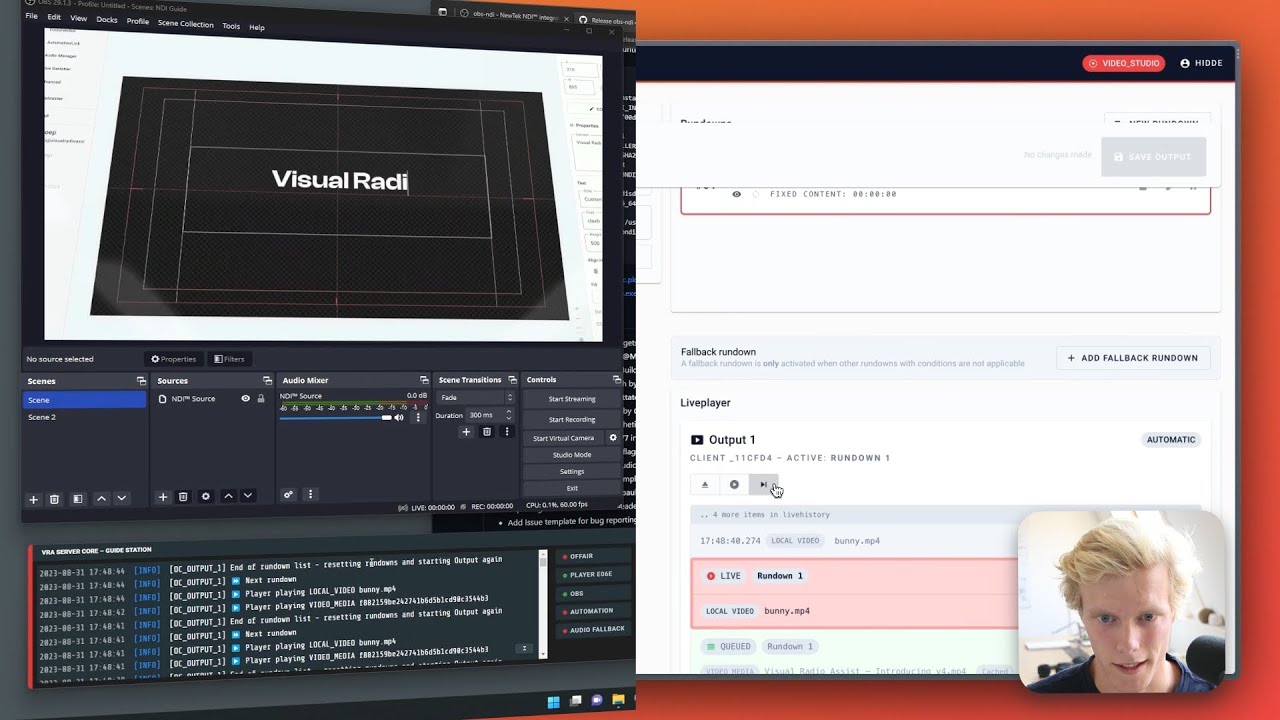Remove scene using Scenes trash icon
Image resolution: width=1280 pixels, height=720 pixels.
(x=55, y=499)
